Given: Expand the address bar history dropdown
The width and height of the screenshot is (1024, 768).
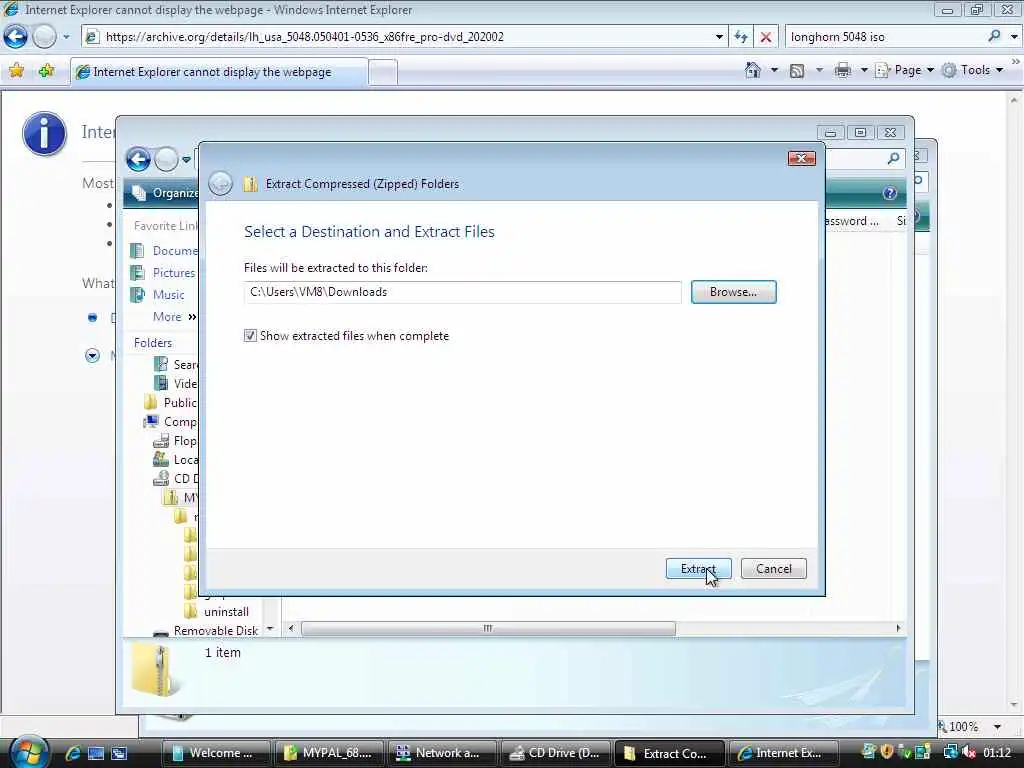Looking at the screenshot, I should 719,37.
